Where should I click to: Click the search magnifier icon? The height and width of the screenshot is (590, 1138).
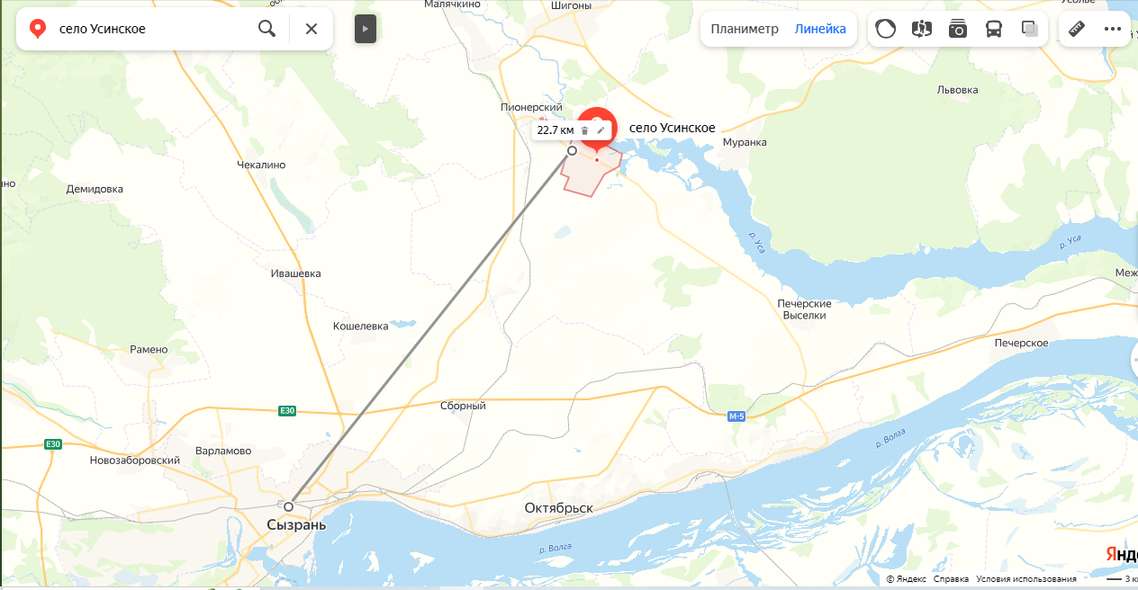(x=267, y=28)
